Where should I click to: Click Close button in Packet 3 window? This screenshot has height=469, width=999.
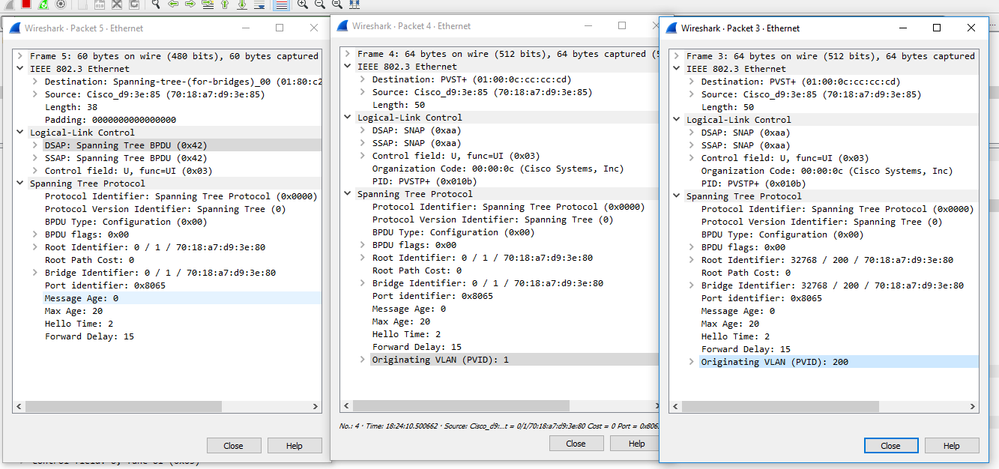[x=891, y=446]
